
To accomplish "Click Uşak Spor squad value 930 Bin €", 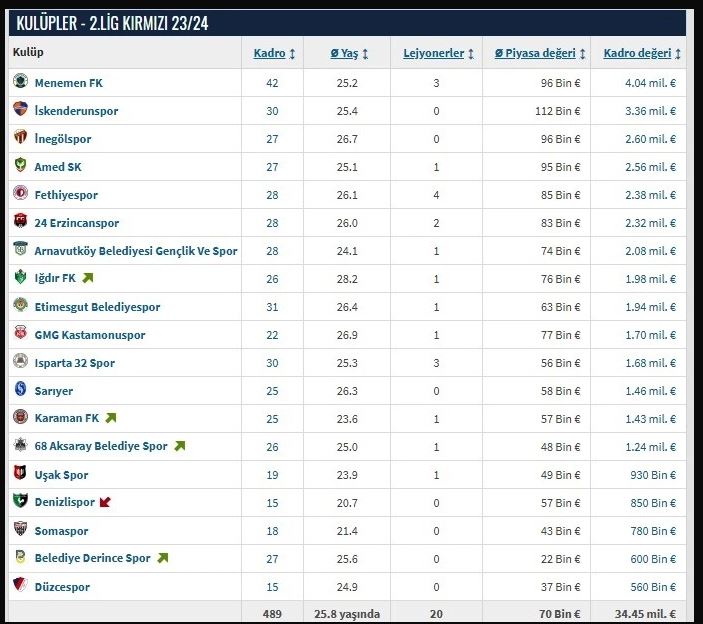I will [653, 475].
